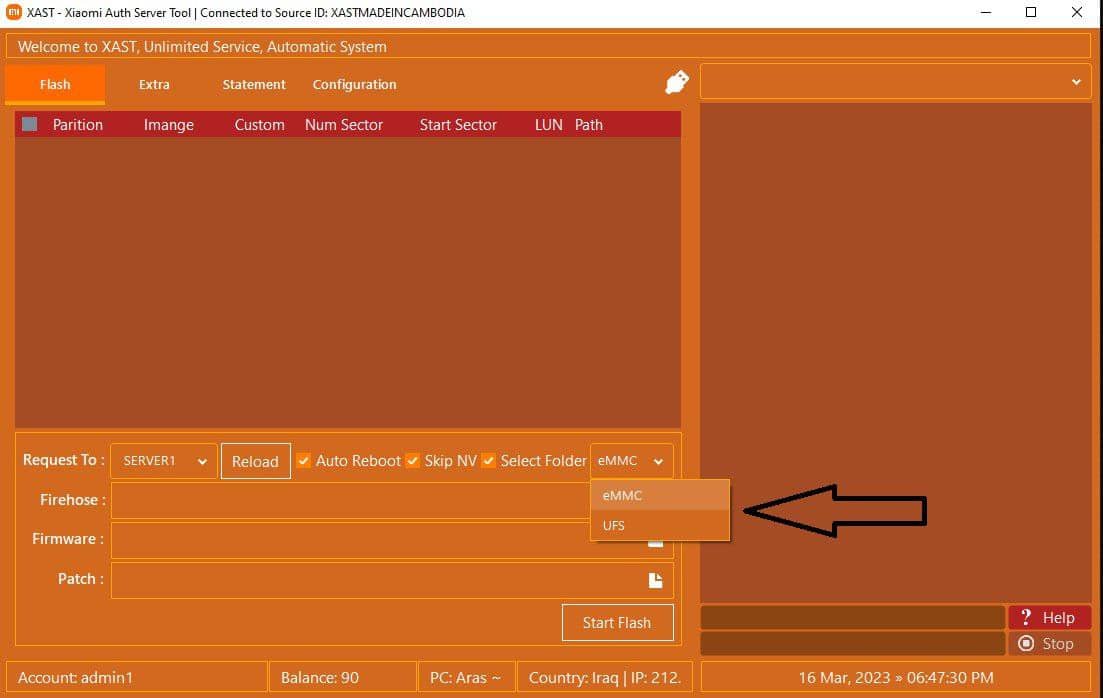The width and height of the screenshot is (1103, 698).
Task: Switch to the Flash tab
Action: [x=55, y=84]
